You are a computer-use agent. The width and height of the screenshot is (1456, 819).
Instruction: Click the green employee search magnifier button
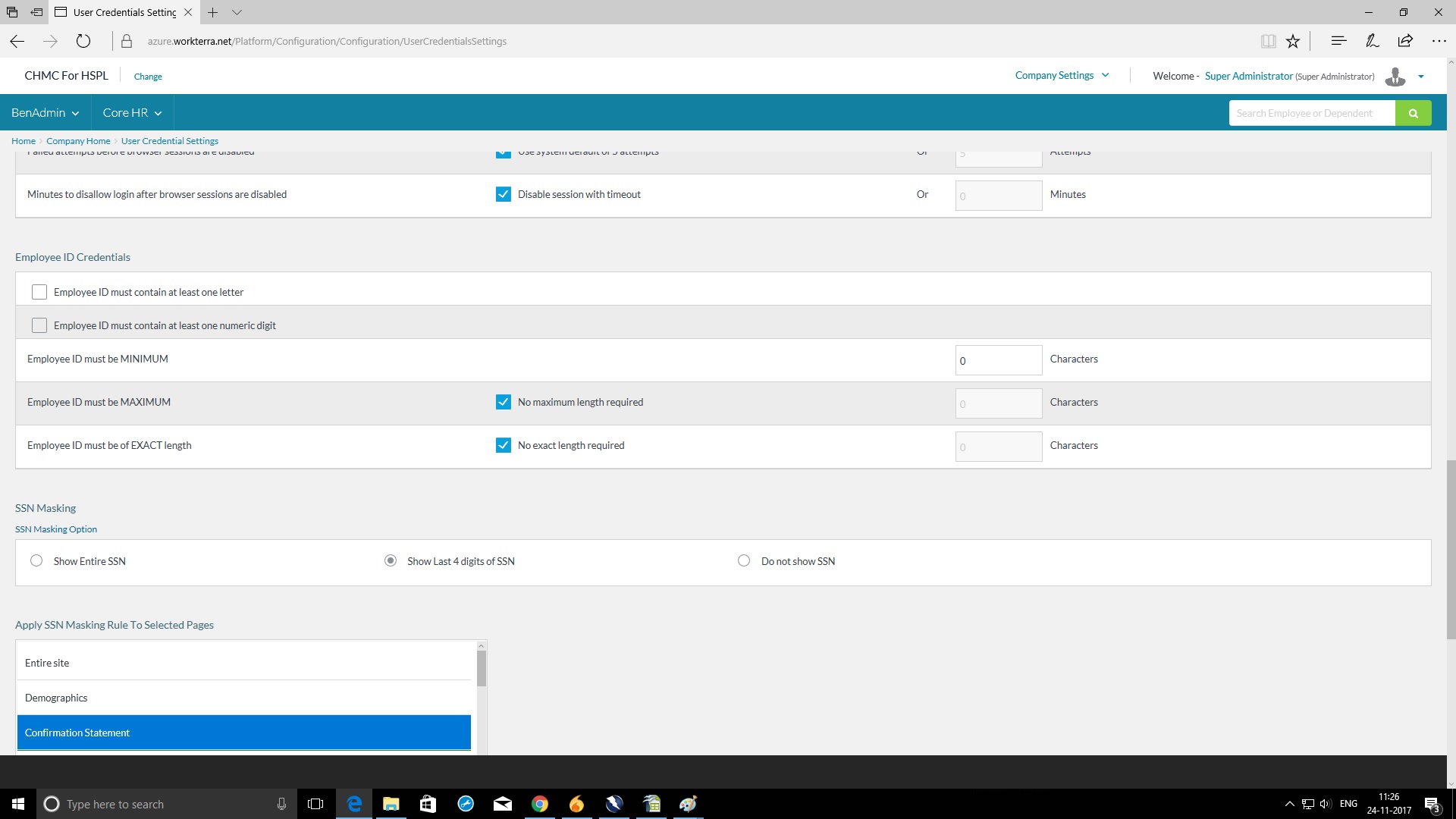pos(1413,113)
